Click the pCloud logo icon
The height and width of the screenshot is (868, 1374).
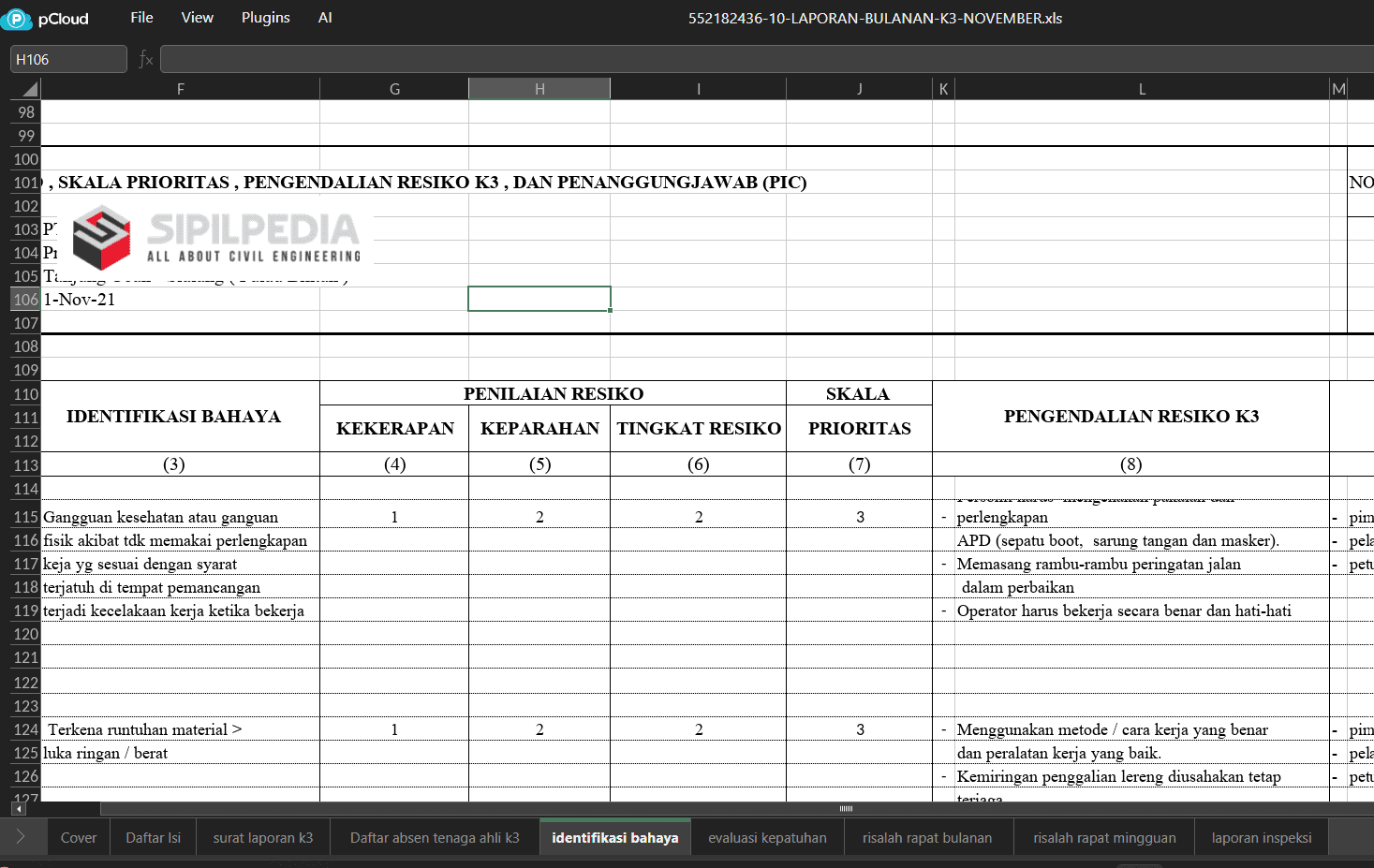pos(16,19)
